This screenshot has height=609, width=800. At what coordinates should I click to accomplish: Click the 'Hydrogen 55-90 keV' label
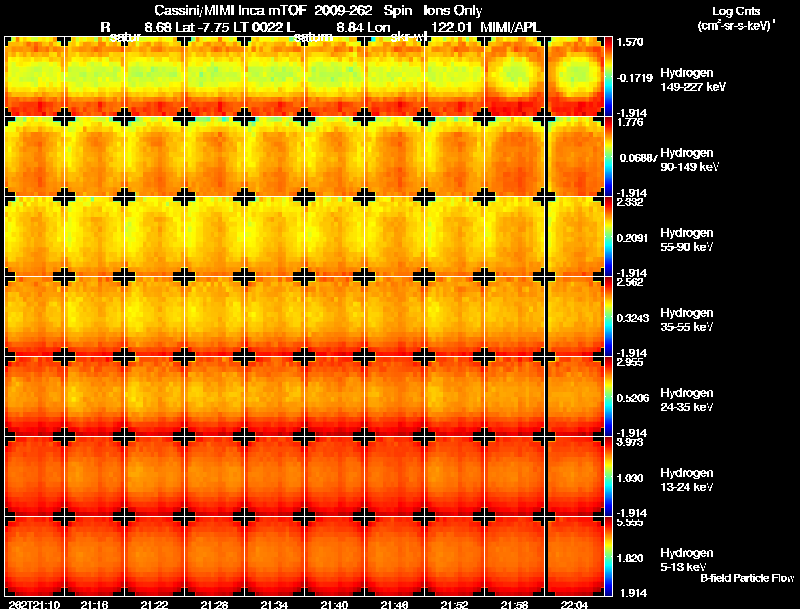click(687, 240)
